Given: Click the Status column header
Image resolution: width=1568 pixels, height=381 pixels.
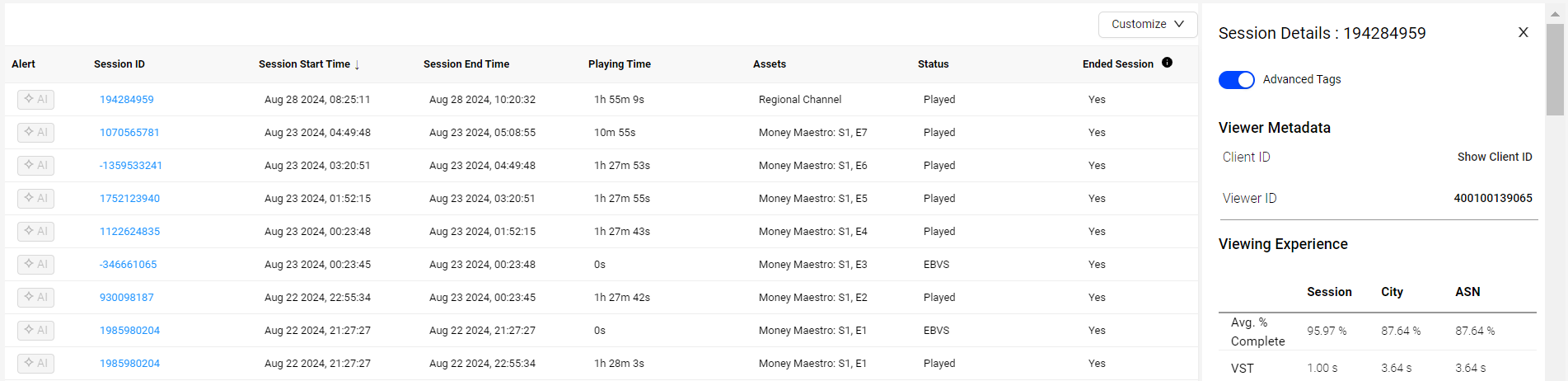Looking at the screenshot, I should tap(934, 64).
